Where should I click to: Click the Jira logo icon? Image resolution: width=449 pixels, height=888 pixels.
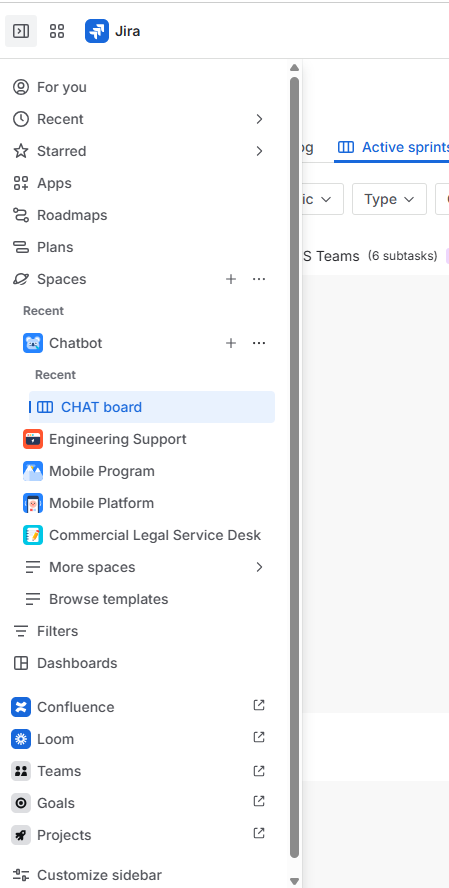(x=97, y=31)
